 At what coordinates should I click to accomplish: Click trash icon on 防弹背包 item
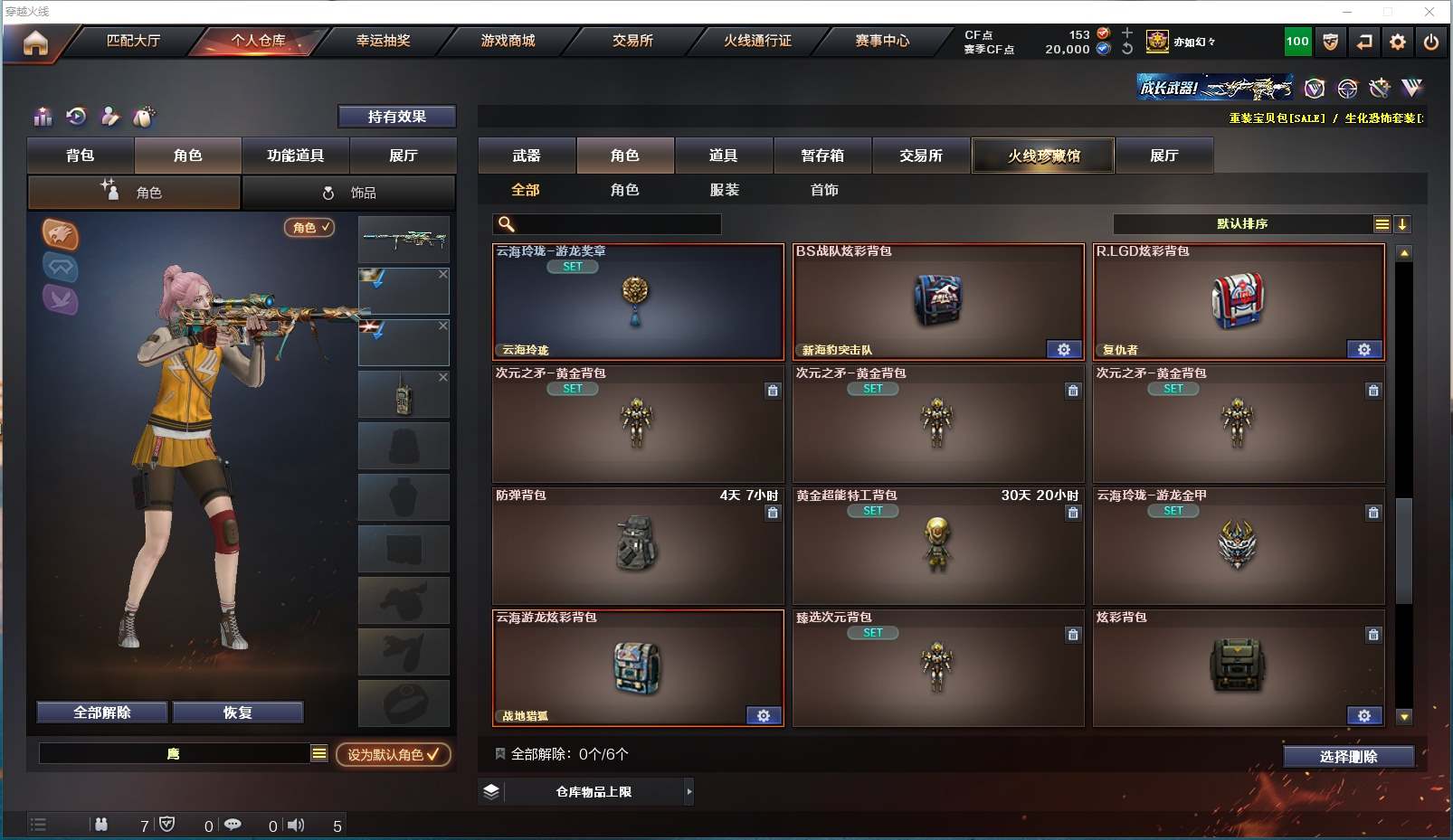(773, 513)
